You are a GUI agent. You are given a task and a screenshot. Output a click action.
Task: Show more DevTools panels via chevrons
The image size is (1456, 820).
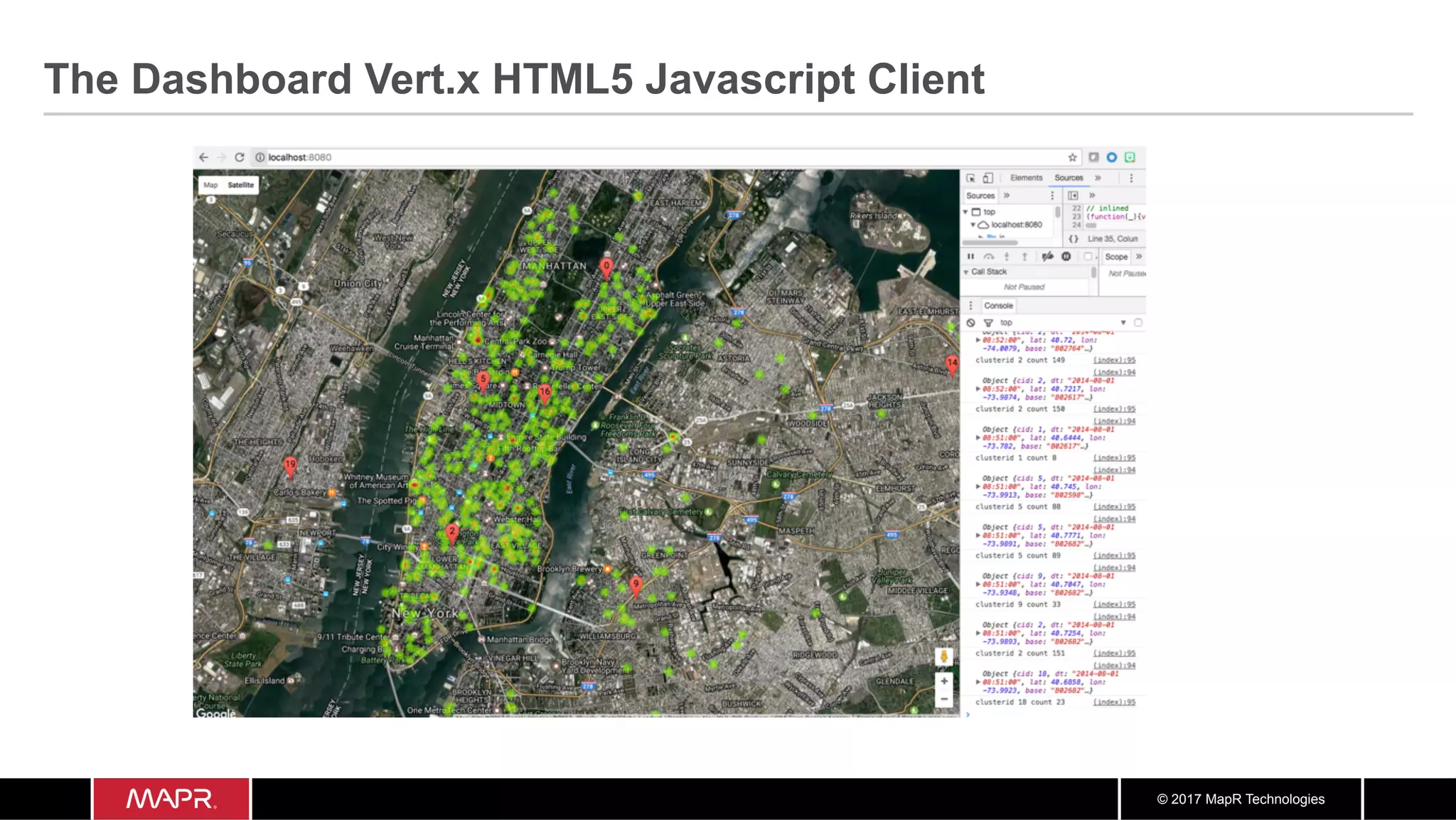pyautogui.click(x=1098, y=178)
